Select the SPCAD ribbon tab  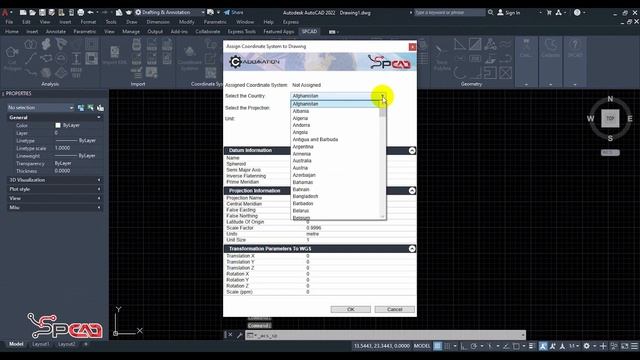click(309, 31)
